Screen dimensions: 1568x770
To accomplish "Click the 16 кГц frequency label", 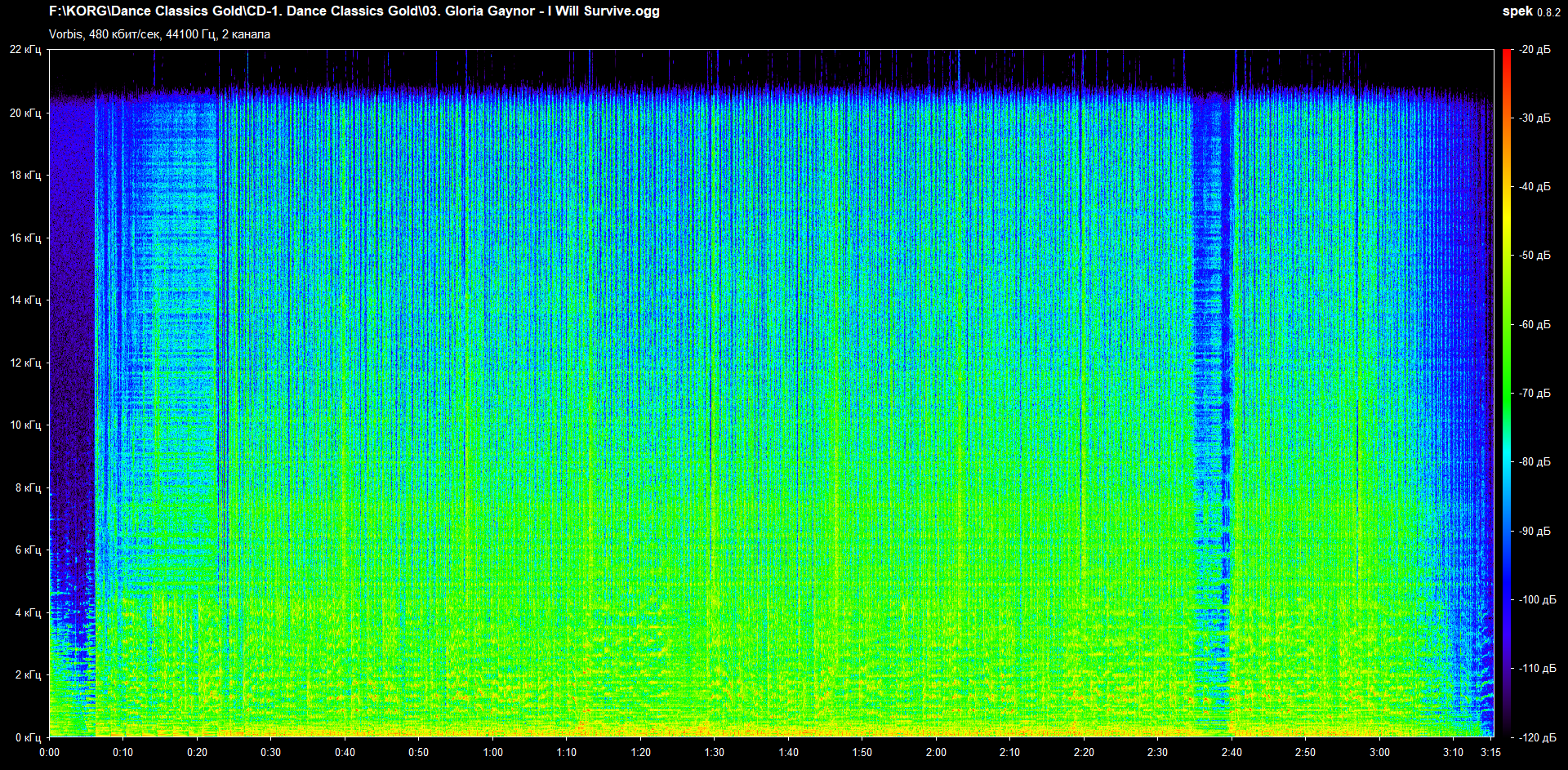I will (x=25, y=238).
